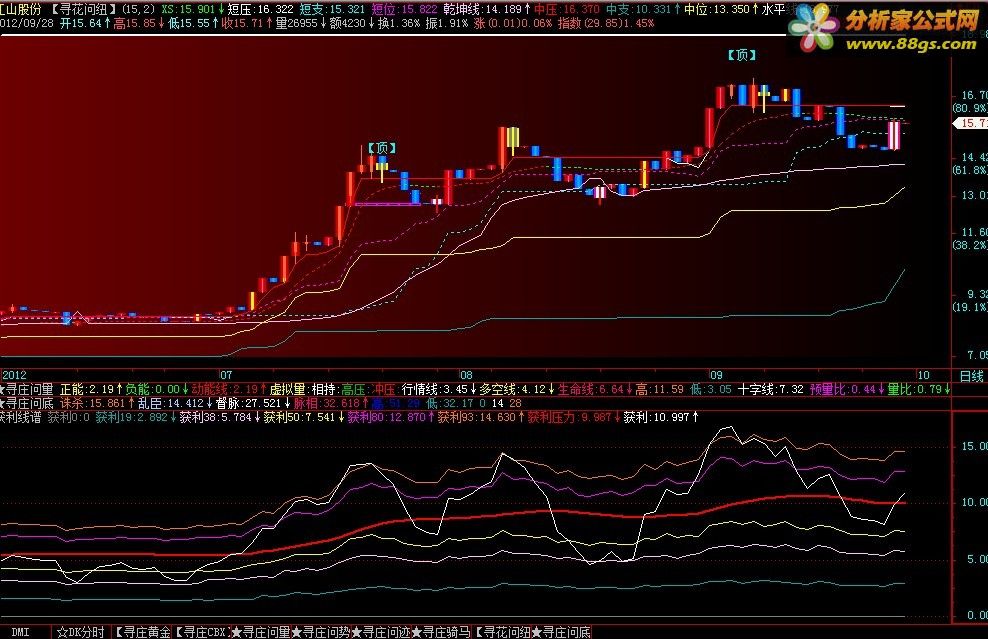Screen dimensions: 988x639
Task: Click the 获利线谱 indicator label
Action: click(x=20, y=417)
